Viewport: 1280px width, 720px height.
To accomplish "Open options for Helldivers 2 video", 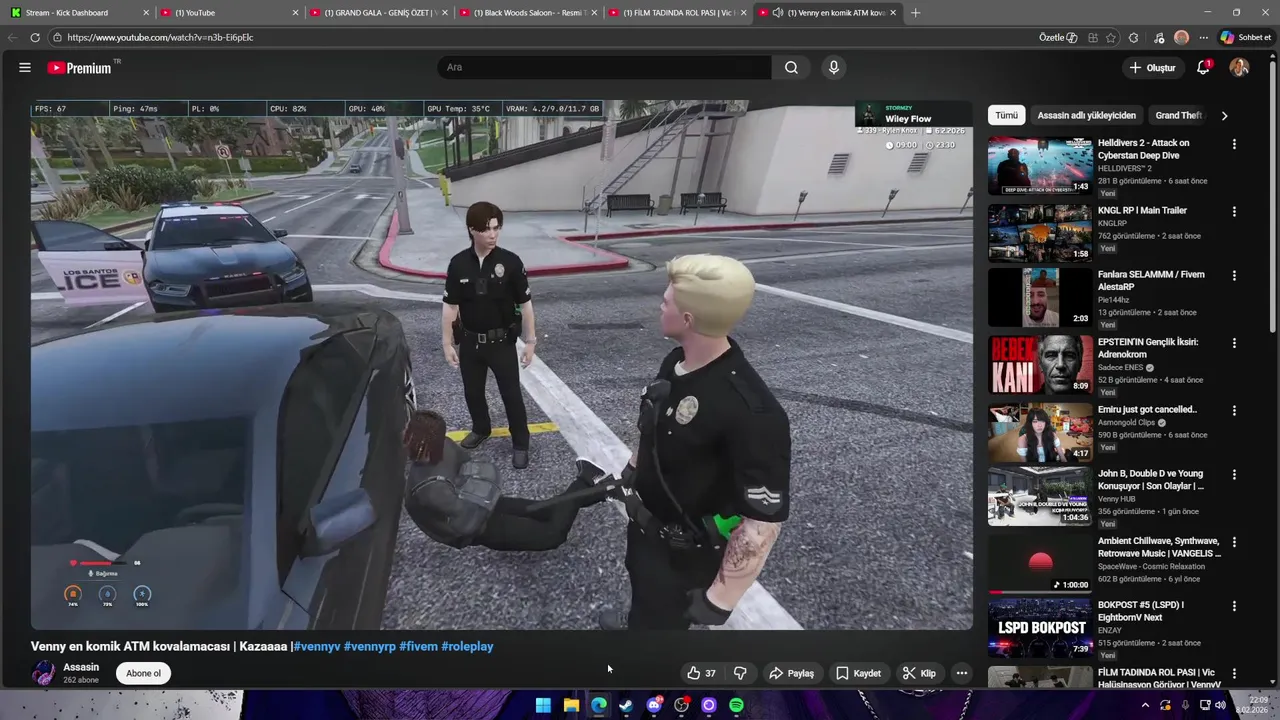I will point(1234,144).
